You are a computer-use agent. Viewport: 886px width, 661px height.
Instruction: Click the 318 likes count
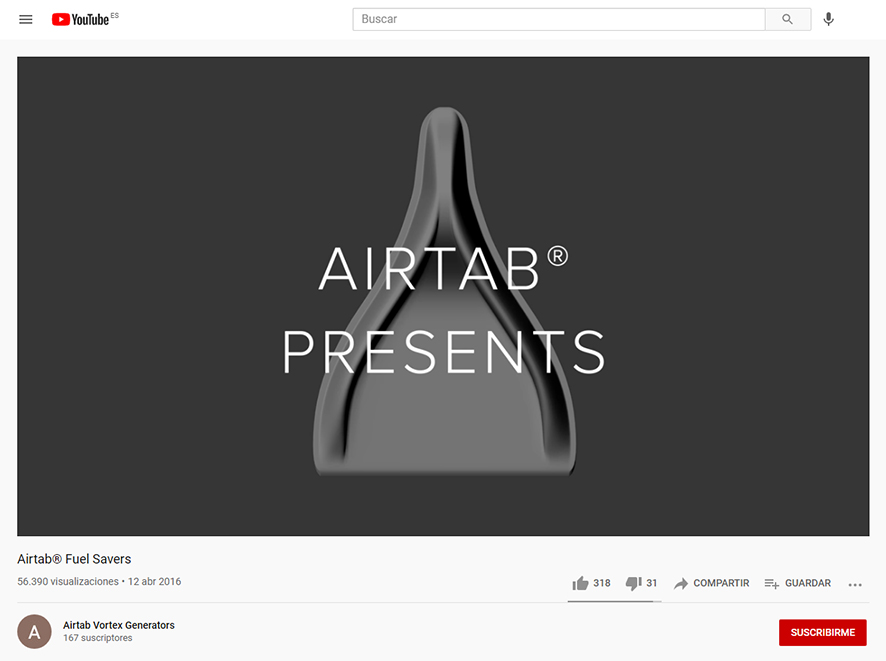[601, 583]
